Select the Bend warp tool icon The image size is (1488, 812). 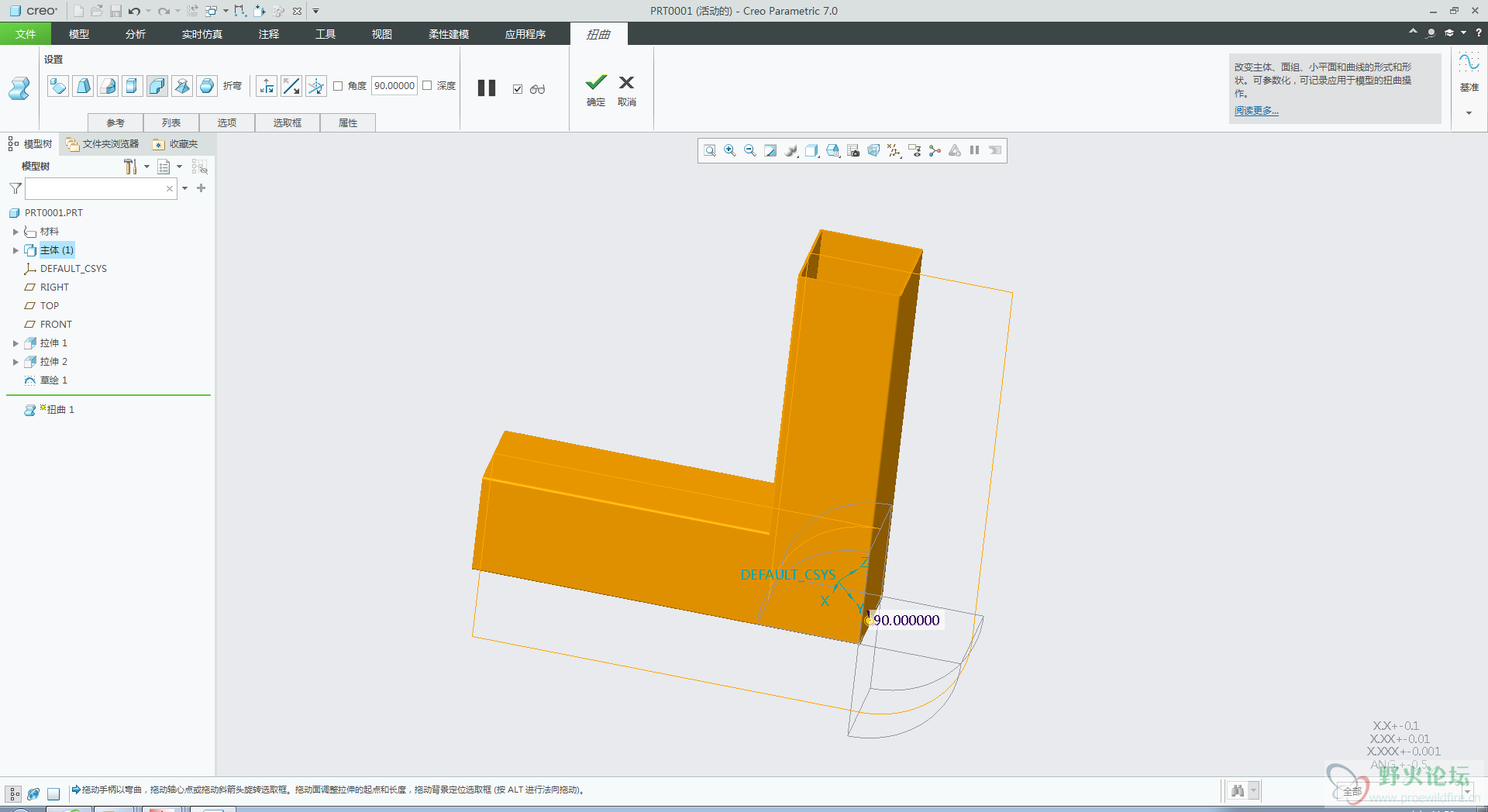pyautogui.click(x=157, y=86)
